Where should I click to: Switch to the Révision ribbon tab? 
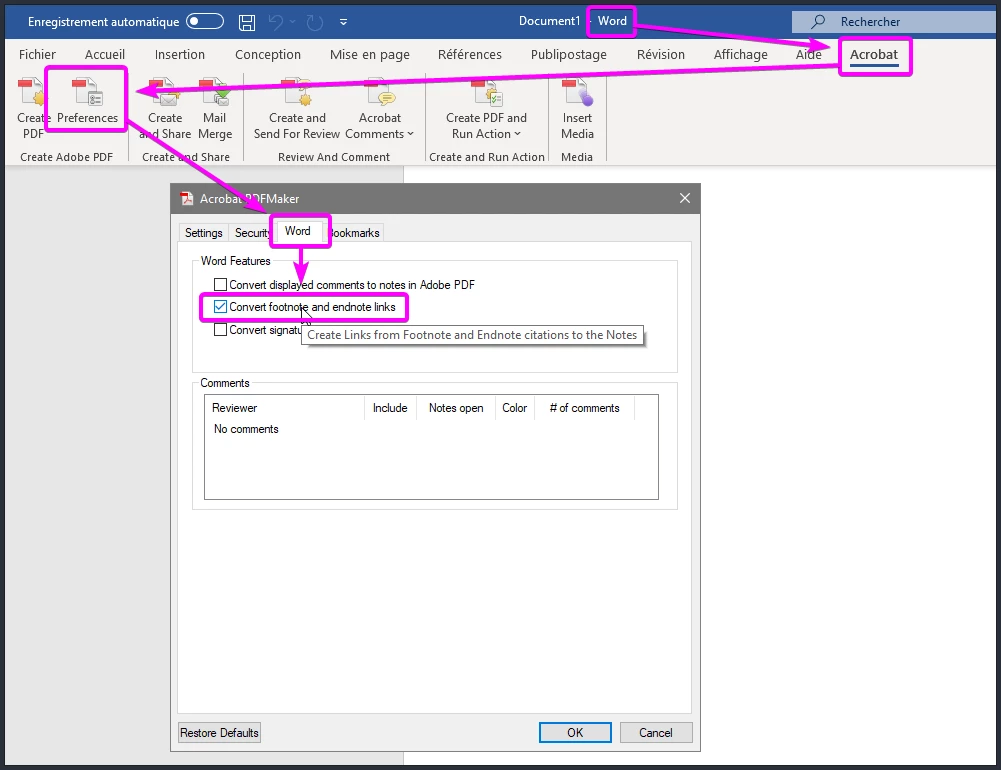pyautogui.click(x=661, y=55)
